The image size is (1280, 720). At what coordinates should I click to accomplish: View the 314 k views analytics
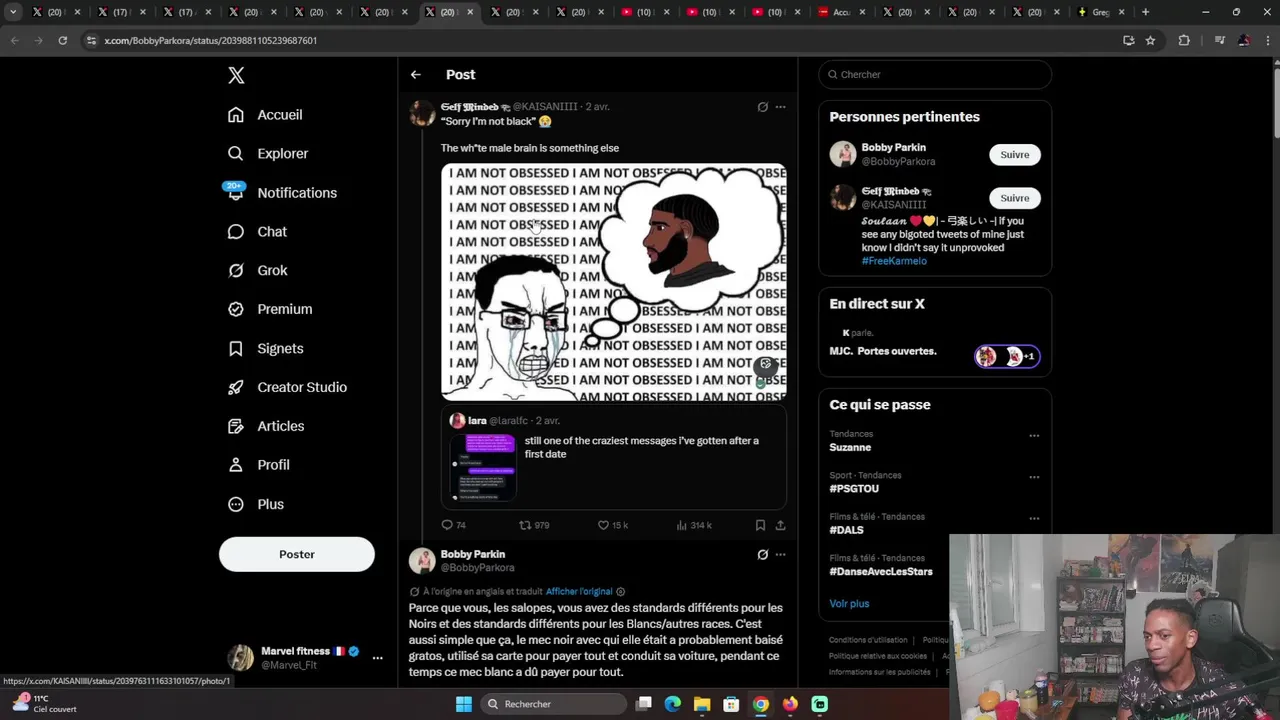pyautogui.click(x=694, y=525)
